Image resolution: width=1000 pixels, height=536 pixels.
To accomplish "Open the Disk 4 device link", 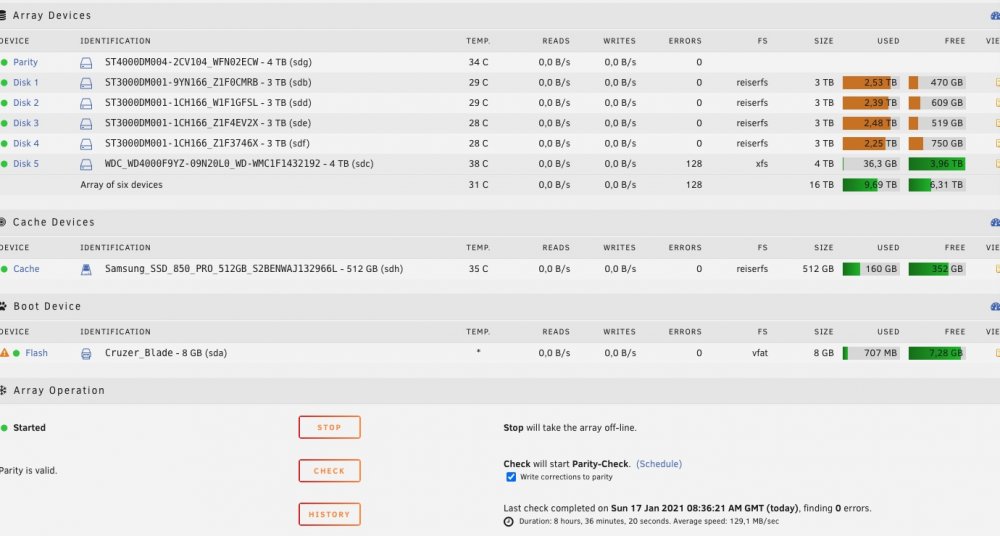I will coord(26,144).
